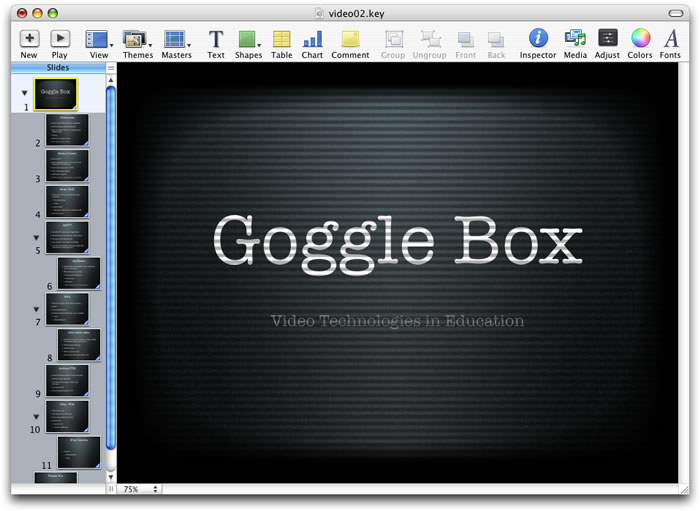Viewport: 700px width, 511px height.
Task: Open the Colors picker
Action: pos(640,38)
